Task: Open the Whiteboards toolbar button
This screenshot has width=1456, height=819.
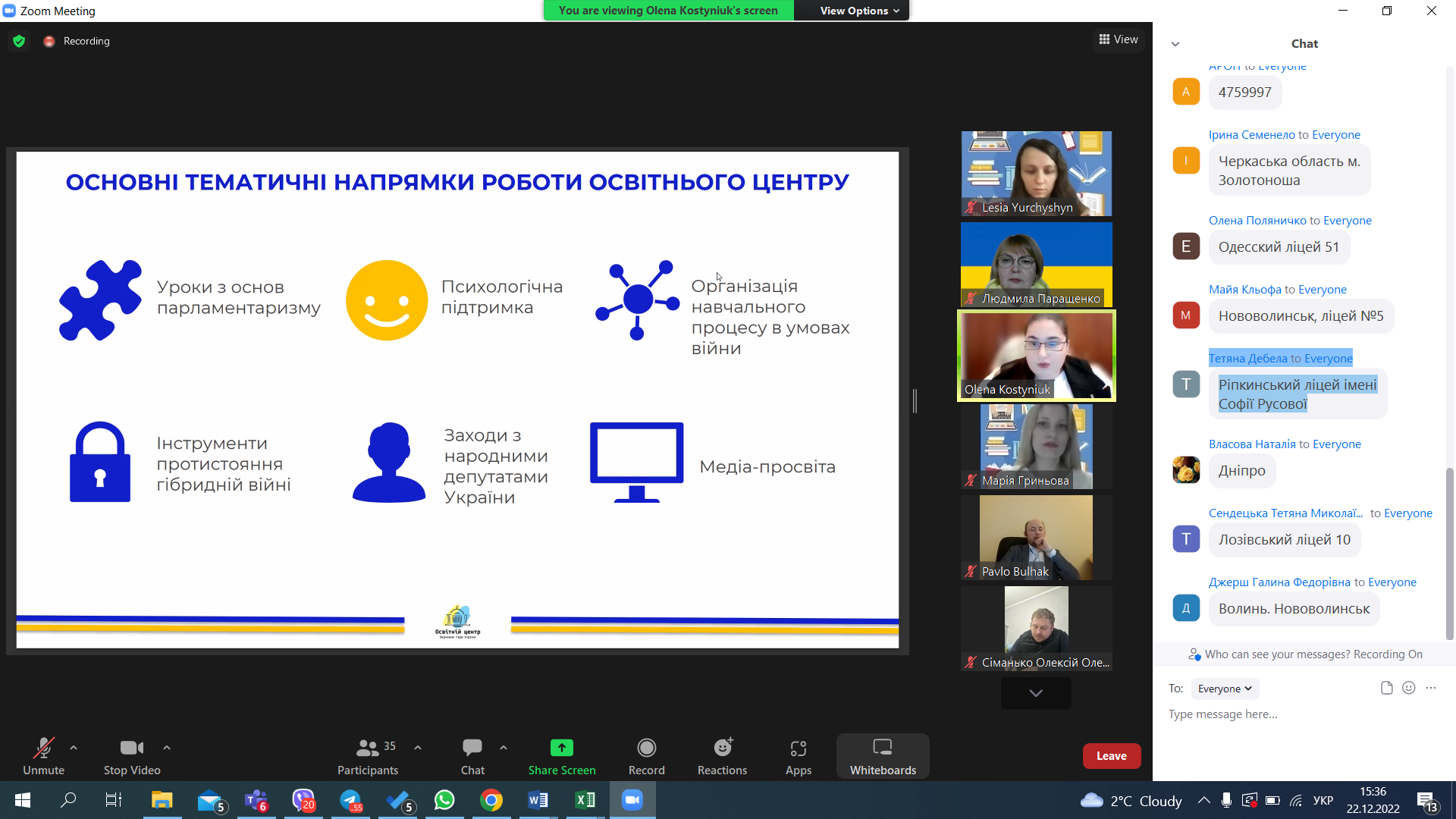Action: (x=882, y=756)
